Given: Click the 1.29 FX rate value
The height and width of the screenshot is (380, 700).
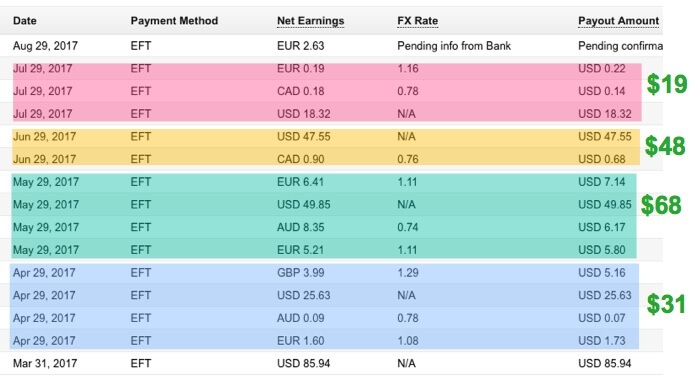Looking at the screenshot, I should (408, 273).
